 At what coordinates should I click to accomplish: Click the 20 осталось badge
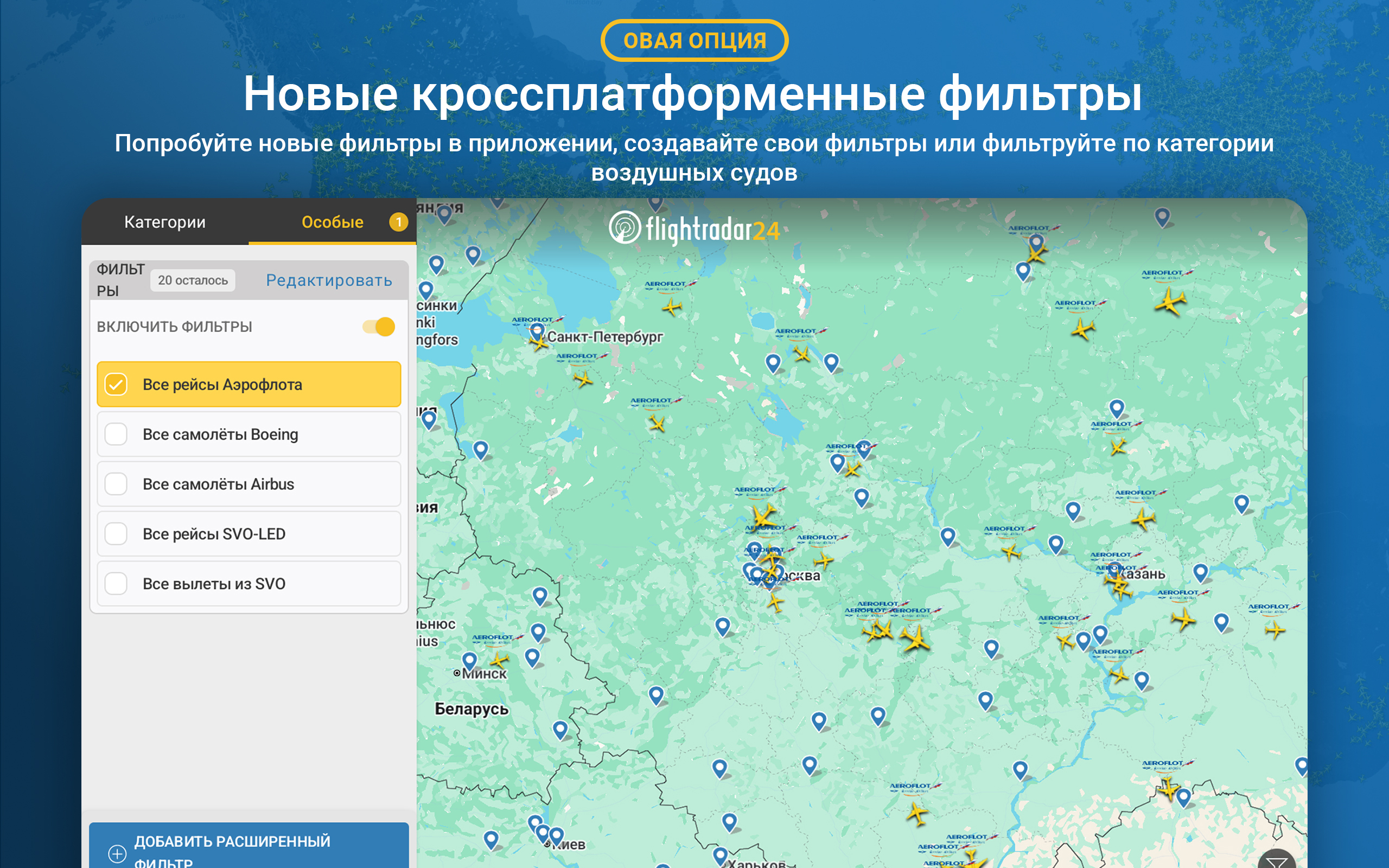(x=193, y=280)
